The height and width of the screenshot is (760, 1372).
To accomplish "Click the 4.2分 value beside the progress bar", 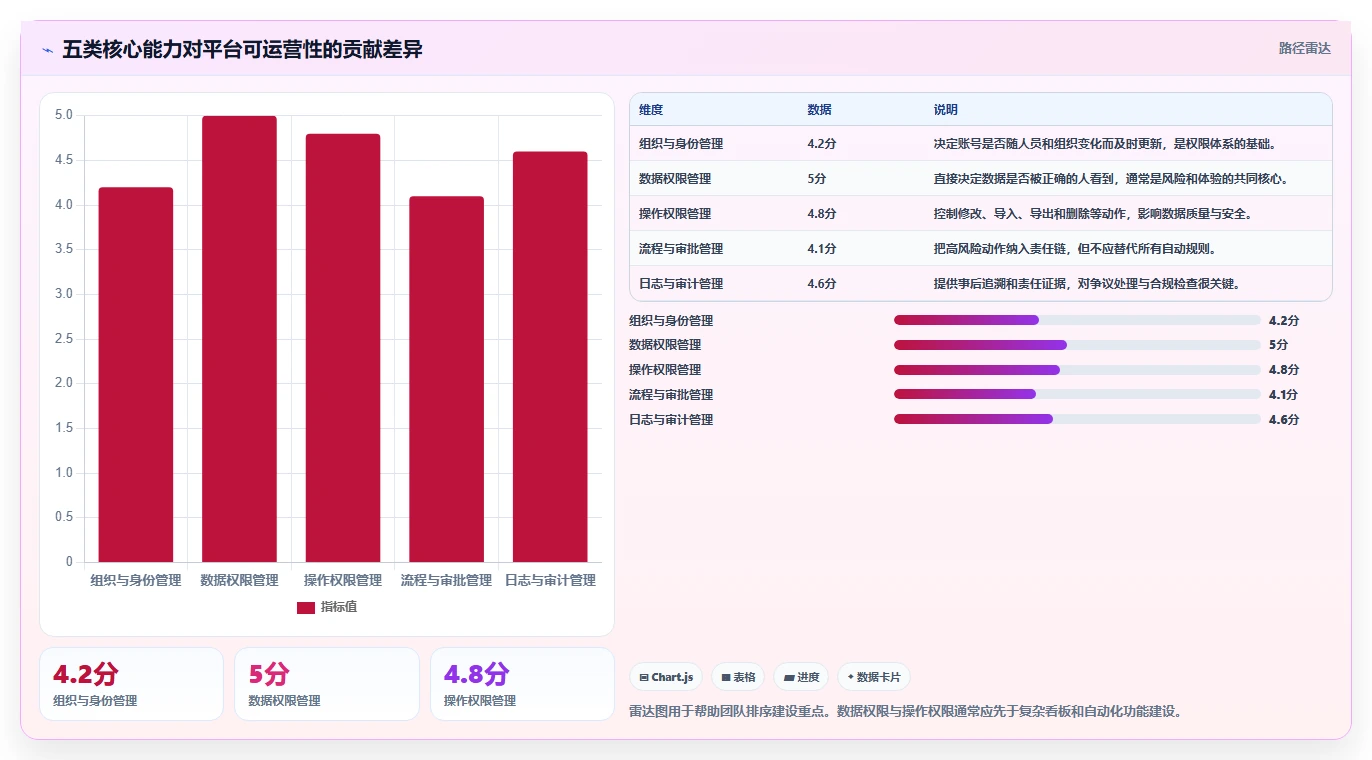I will point(1284,321).
